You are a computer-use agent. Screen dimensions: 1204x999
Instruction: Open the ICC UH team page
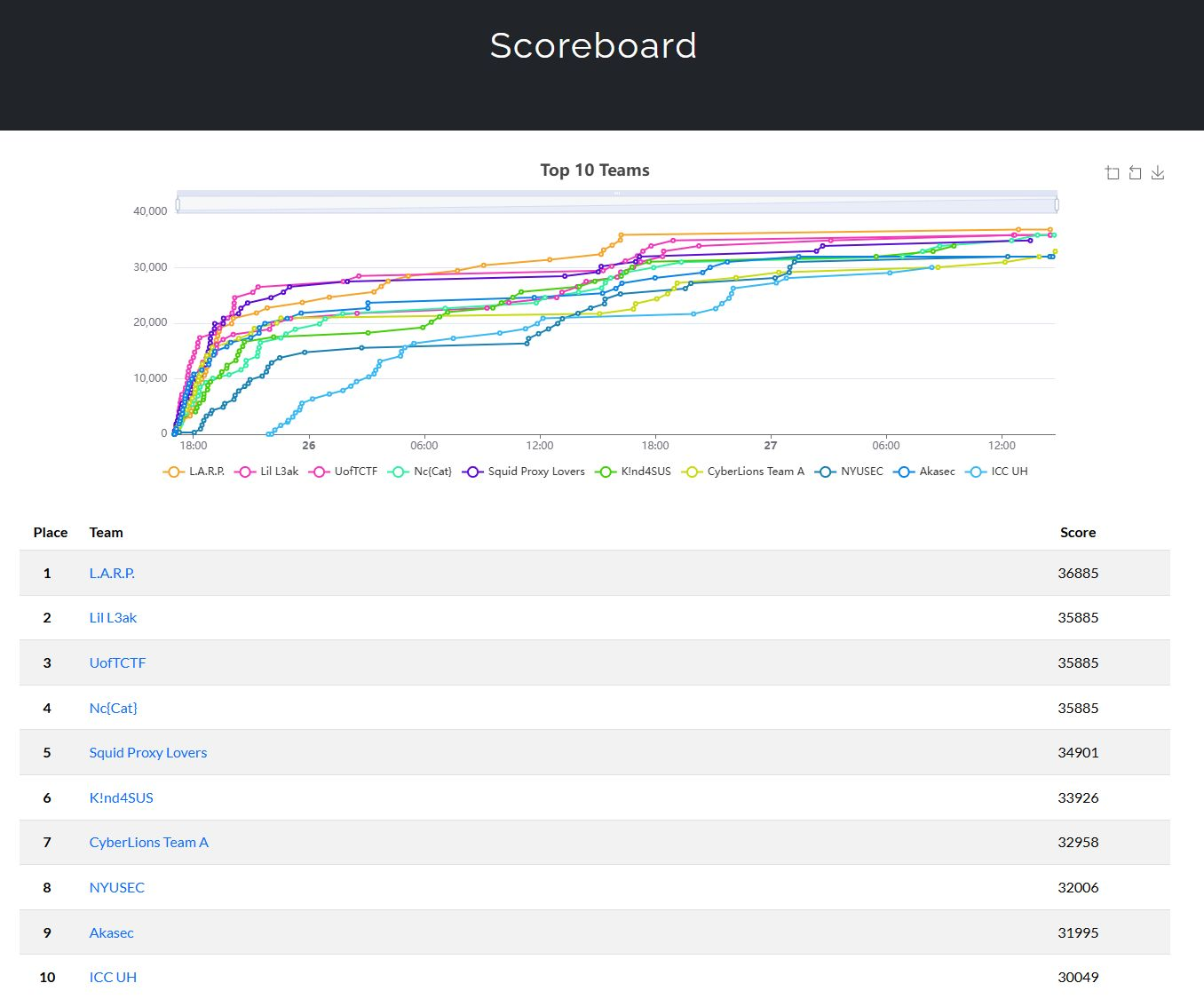point(112,977)
